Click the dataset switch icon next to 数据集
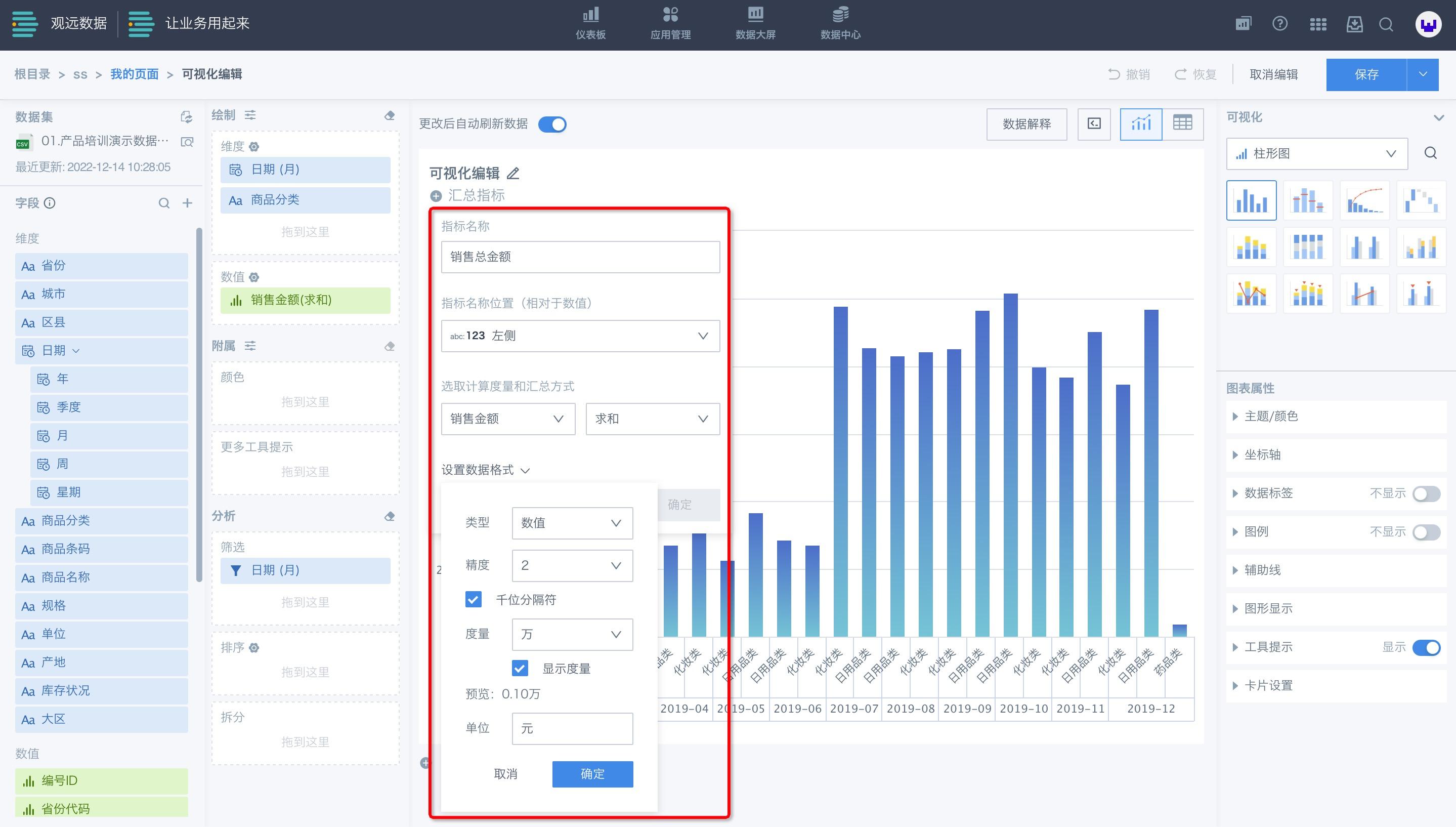The height and width of the screenshot is (827, 1456). tap(186, 117)
